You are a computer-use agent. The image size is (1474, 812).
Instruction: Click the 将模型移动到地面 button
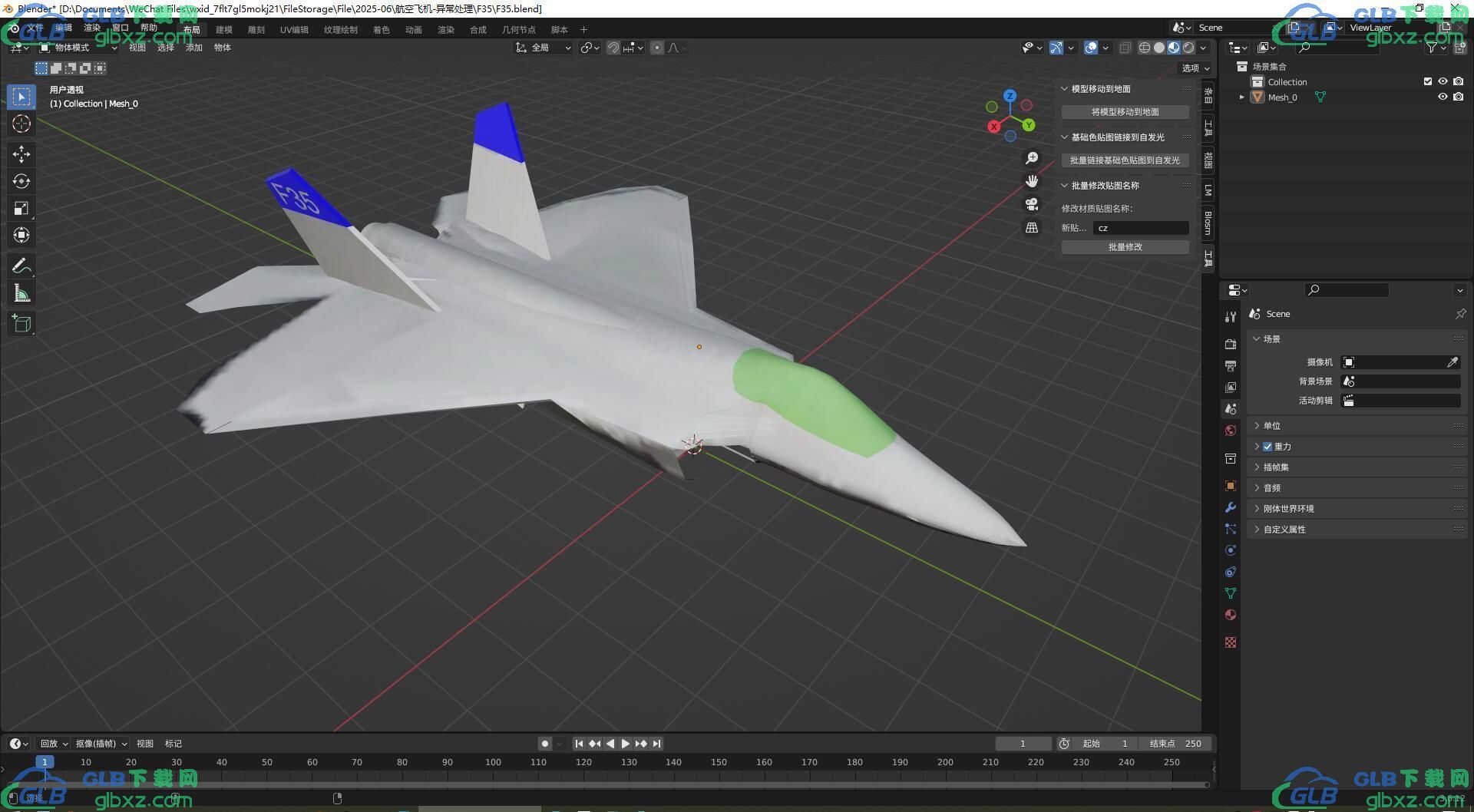point(1125,112)
